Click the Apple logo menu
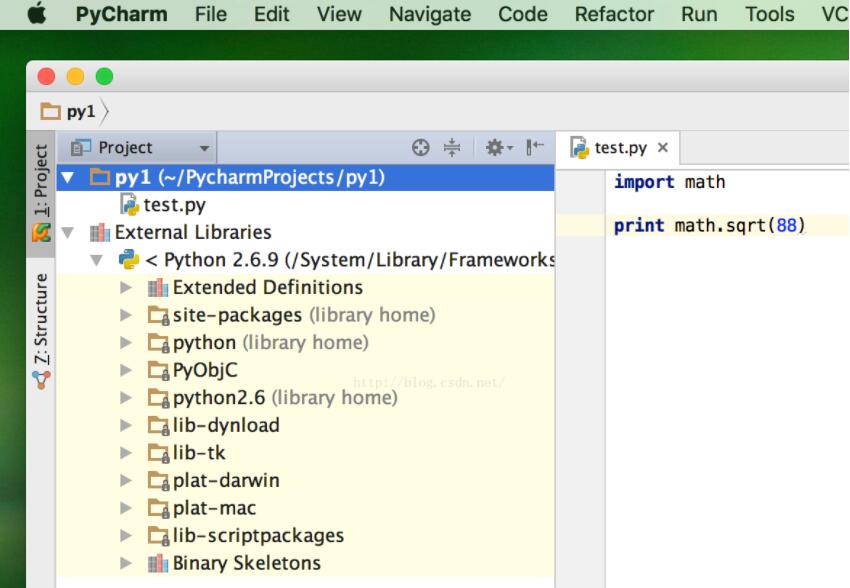This screenshot has height=588, width=850. coord(37,14)
